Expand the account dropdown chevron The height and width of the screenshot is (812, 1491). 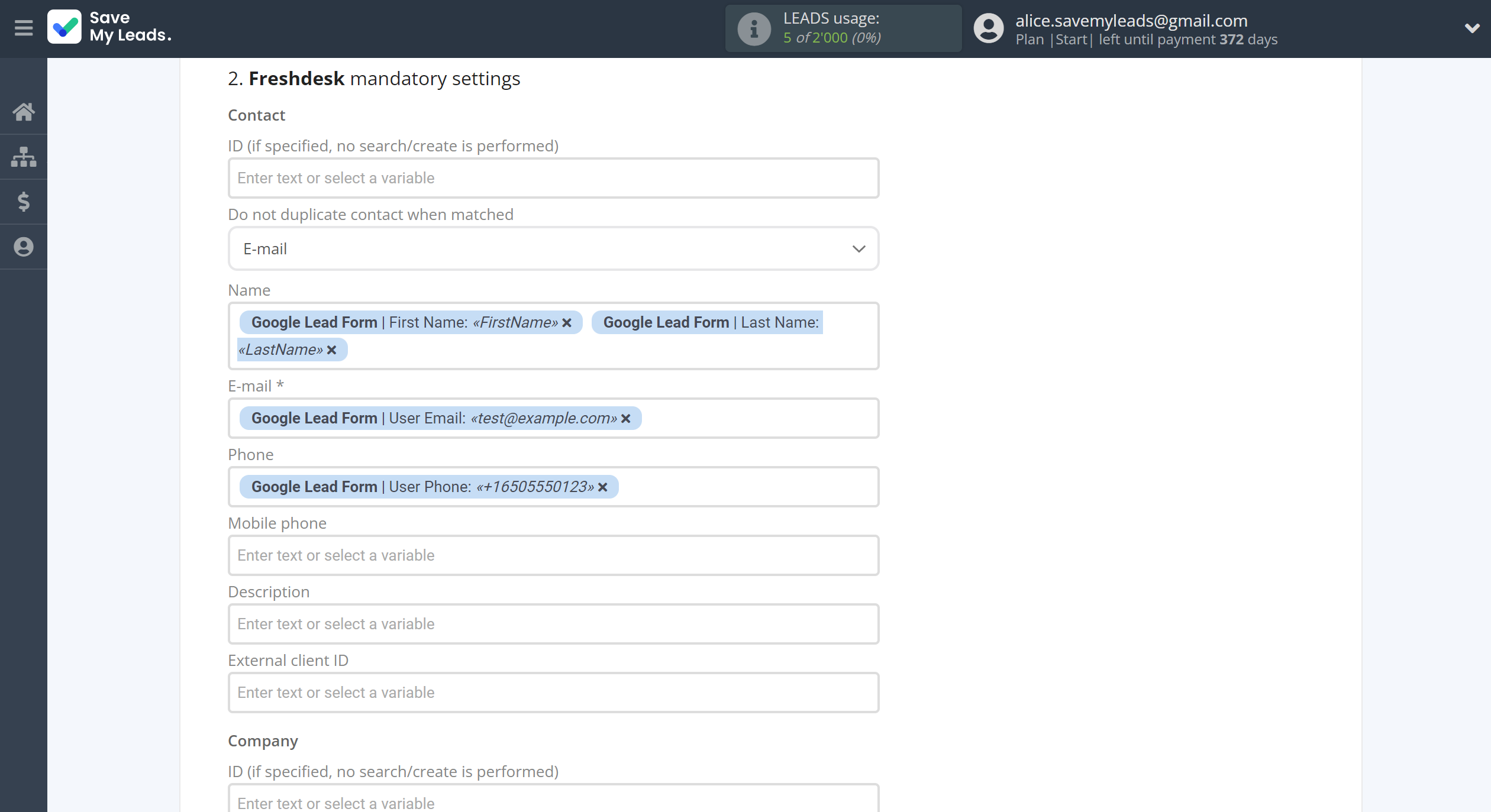click(1471, 28)
